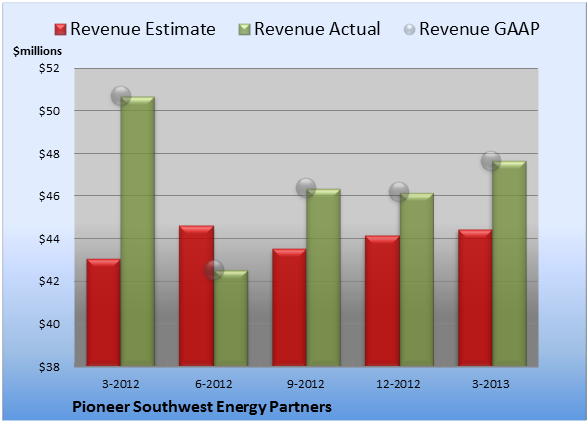588x422 pixels.
Task: Click the $48 y-axis label
Action: tap(49, 154)
